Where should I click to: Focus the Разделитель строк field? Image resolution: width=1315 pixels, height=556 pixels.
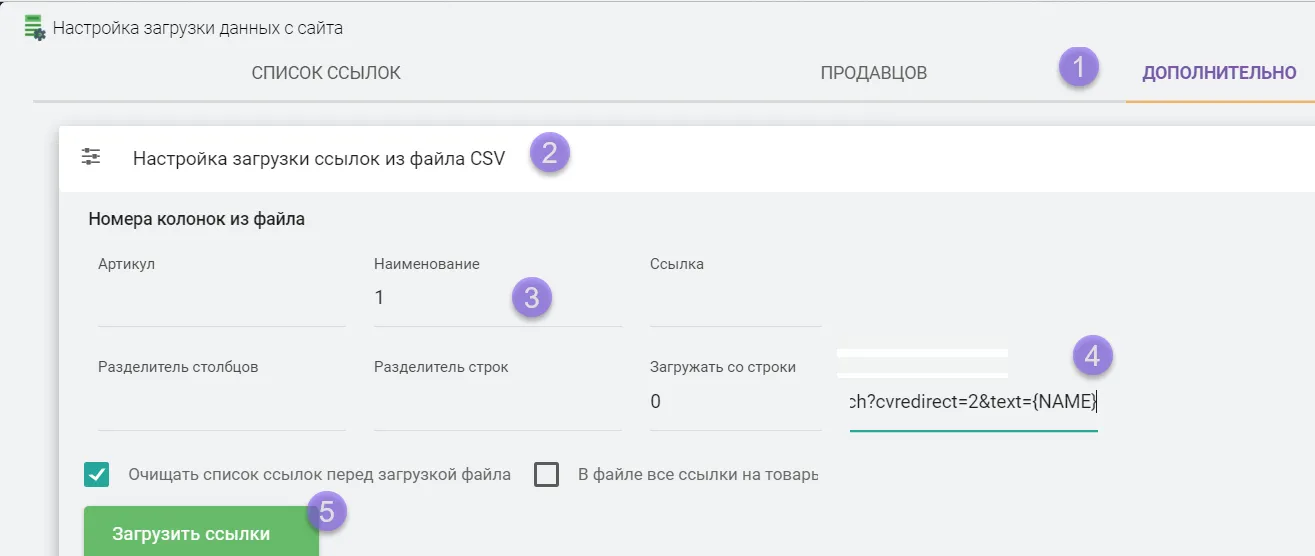[498, 402]
